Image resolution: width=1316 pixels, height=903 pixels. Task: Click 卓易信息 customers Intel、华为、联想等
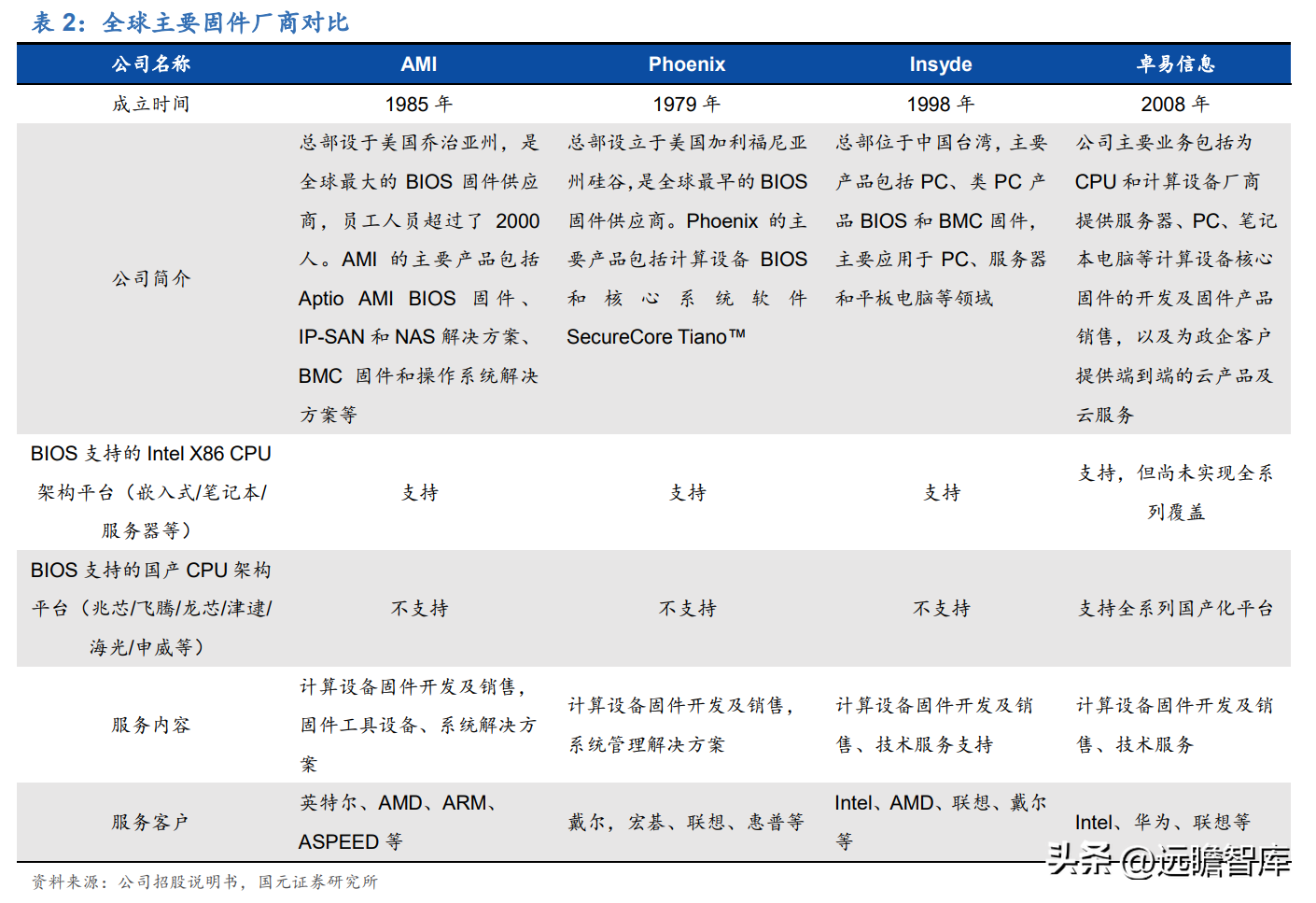click(1163, 823)
